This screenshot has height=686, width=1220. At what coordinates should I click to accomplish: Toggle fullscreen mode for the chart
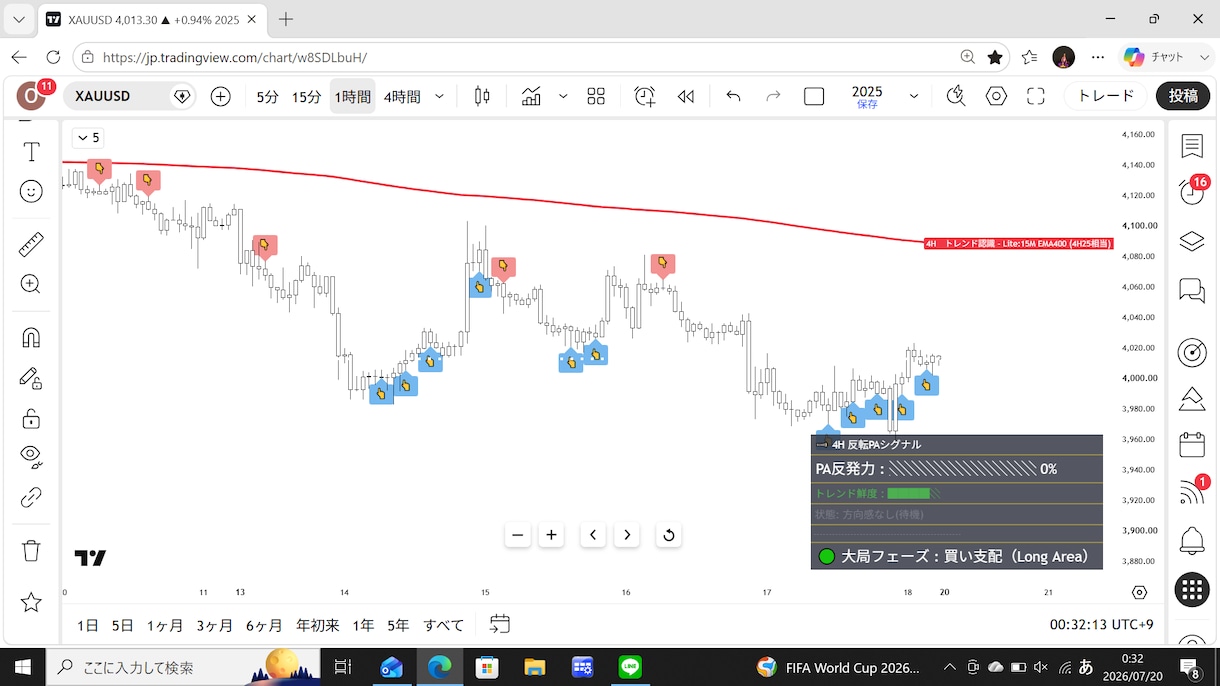(x=1036, y=96)
